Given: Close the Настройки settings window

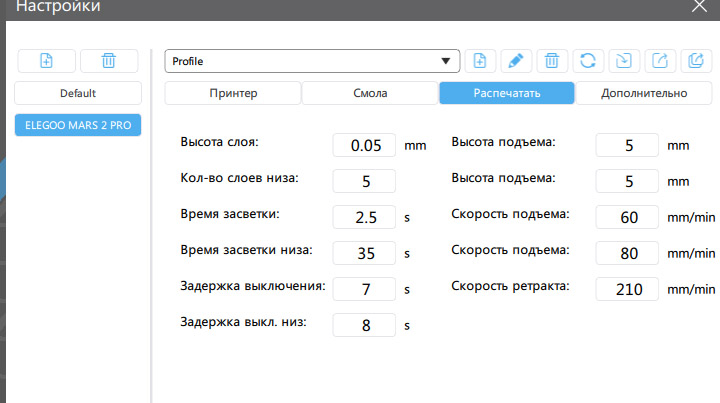Looking at the screenshot, I should (x=698, y=6).
